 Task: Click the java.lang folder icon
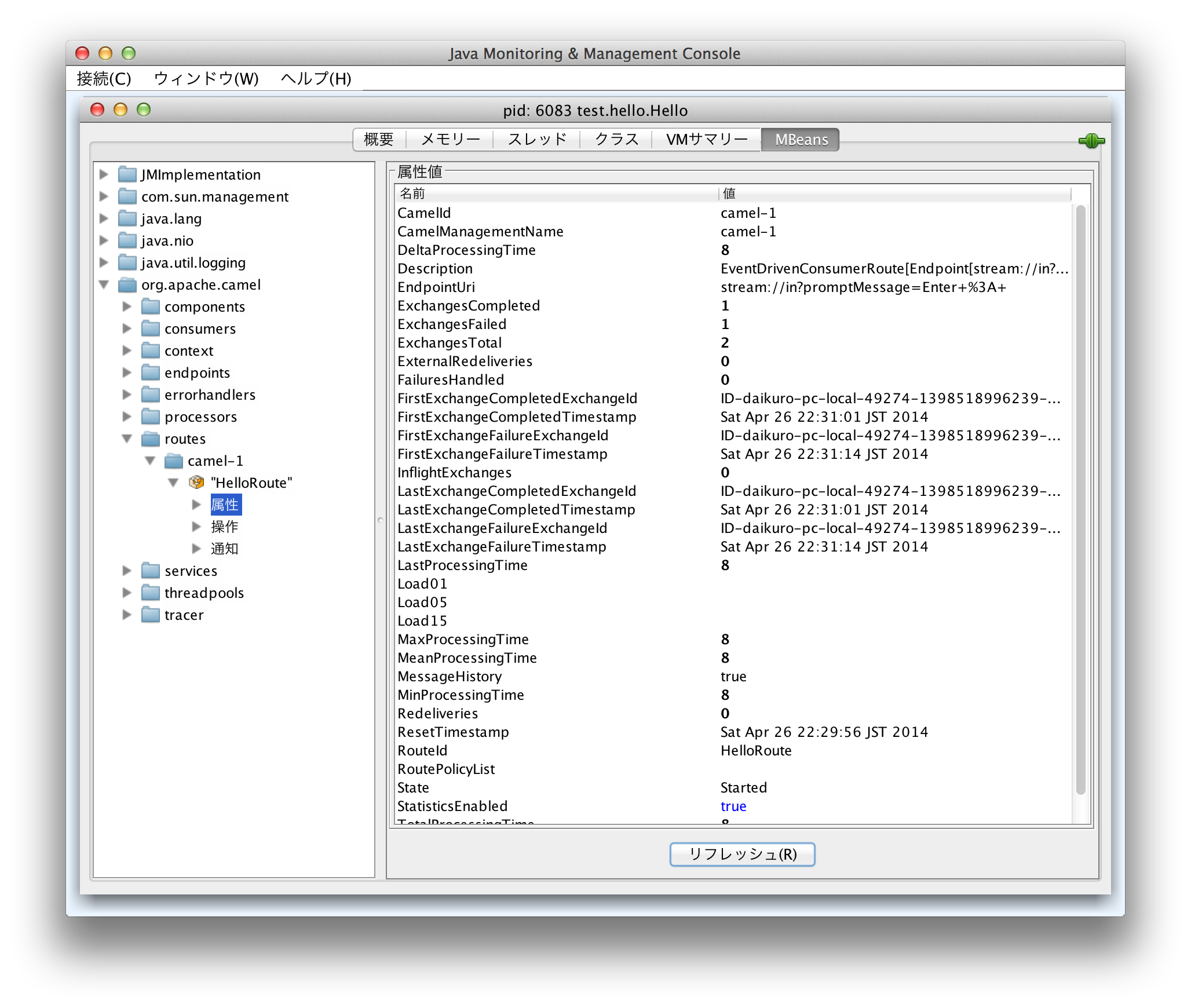tap(127, 218)
